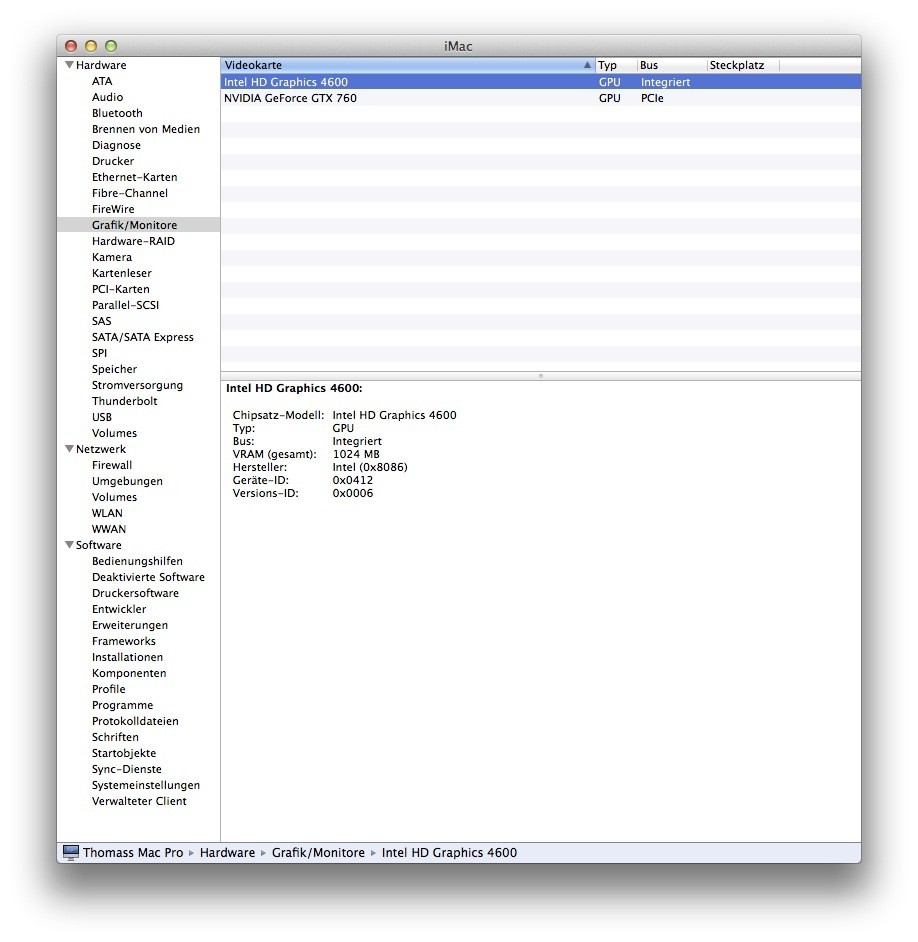Open ATA in the sidebar
The image size is (918, 942).
[x=102, y=81]
